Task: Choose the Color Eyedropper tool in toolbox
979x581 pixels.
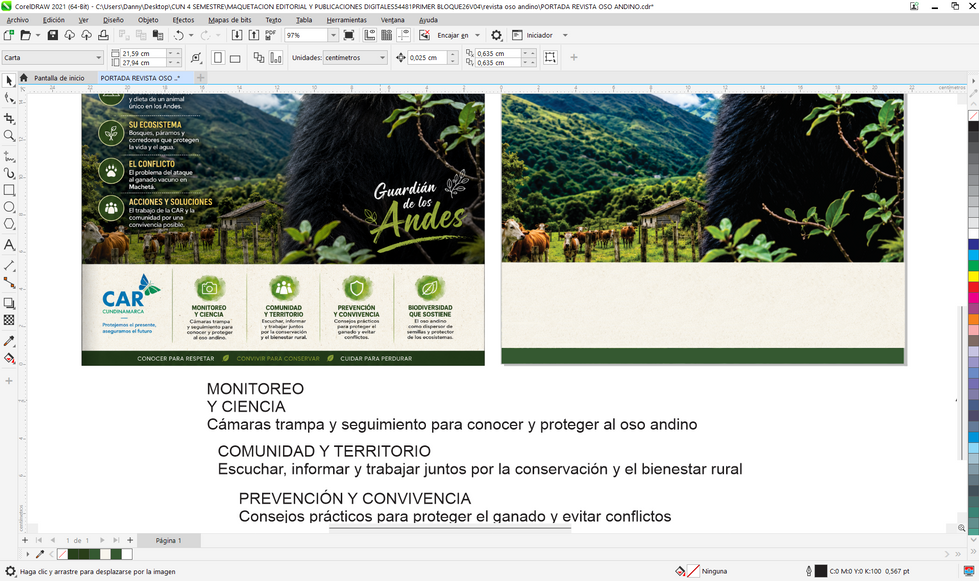Action: click(9, 341)
